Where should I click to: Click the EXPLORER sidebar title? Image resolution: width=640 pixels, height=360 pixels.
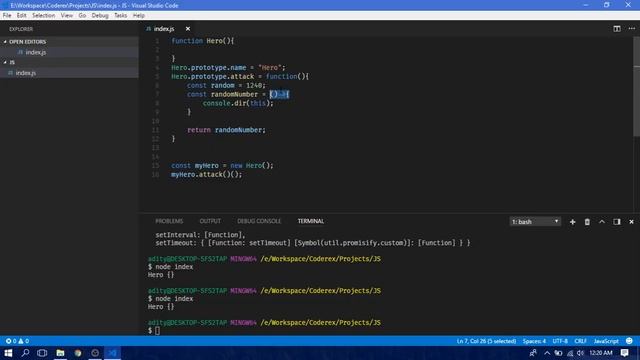point(21,29)
